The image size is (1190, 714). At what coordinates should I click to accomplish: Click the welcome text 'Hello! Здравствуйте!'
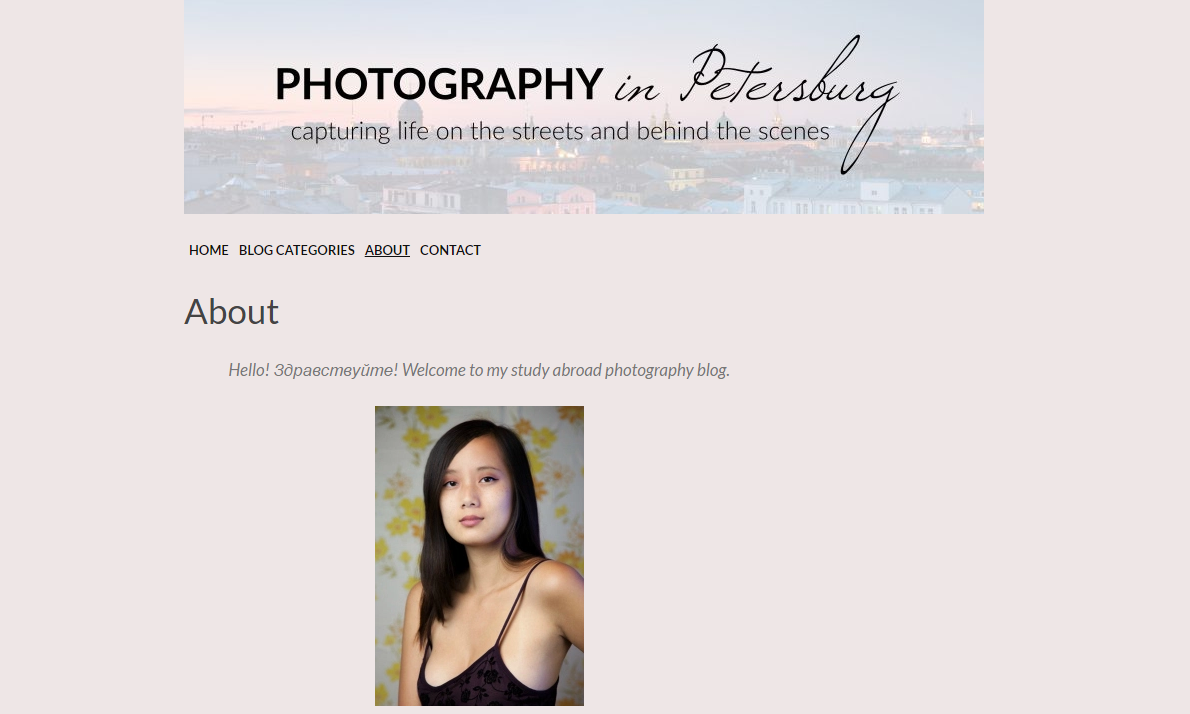[313, 370]
